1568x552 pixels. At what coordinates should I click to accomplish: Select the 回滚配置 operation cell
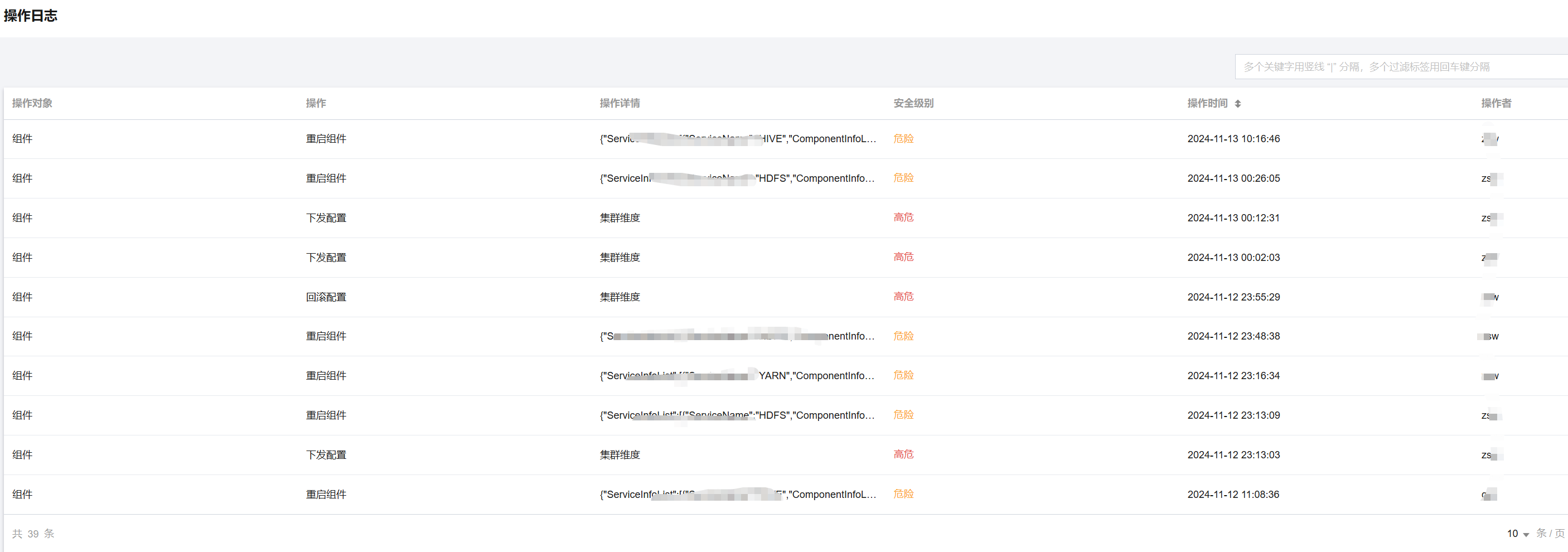click(x=326, y=297)
